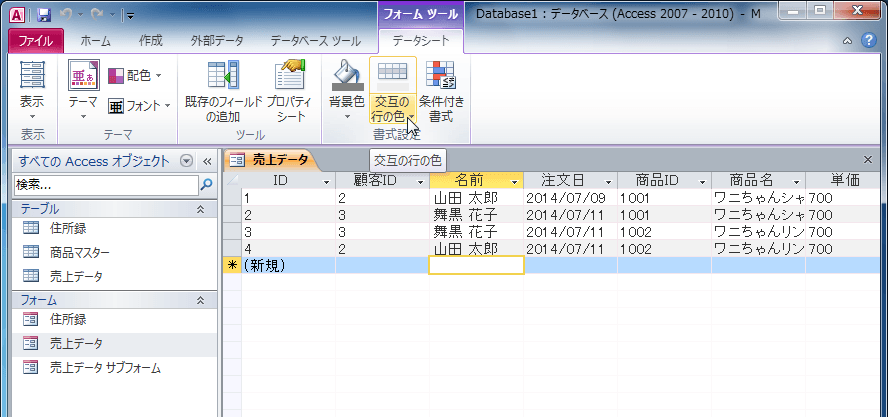Click the Access application icon
Screen dimensions: 888x417
pos(17,15)
